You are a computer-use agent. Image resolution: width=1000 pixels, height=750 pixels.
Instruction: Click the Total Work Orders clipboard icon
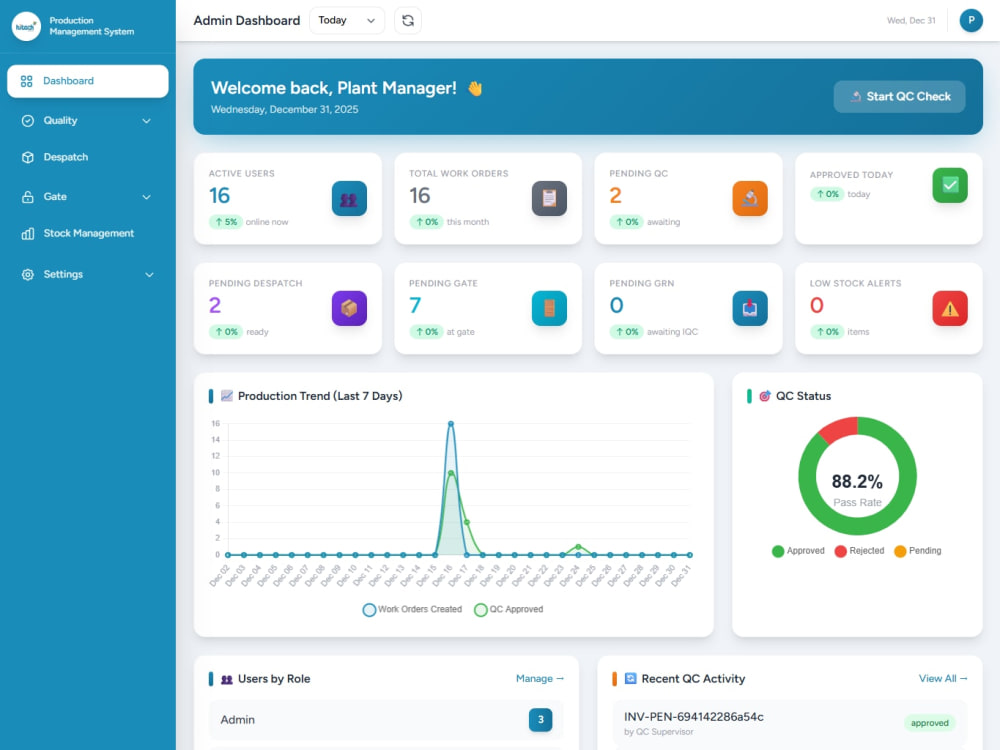(x=549, y=198)
